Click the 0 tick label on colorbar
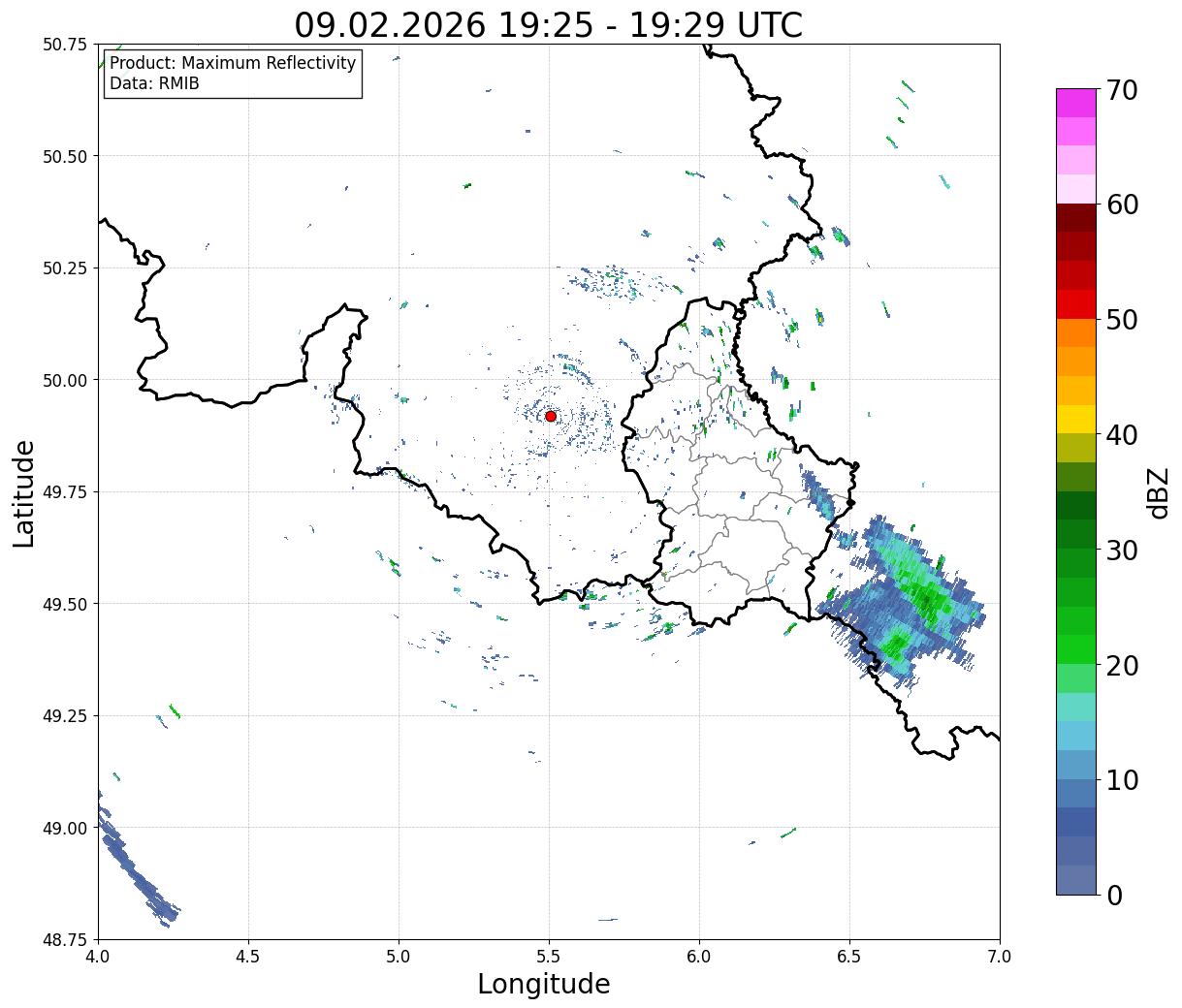 tap(1114, 895)
